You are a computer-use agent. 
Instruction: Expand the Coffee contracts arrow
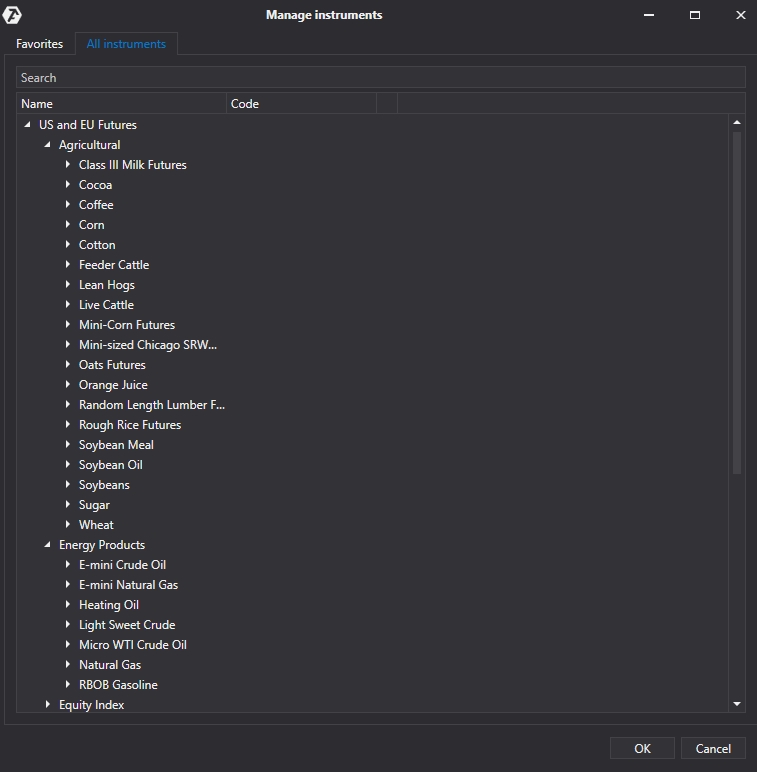(x=68, y=205)
